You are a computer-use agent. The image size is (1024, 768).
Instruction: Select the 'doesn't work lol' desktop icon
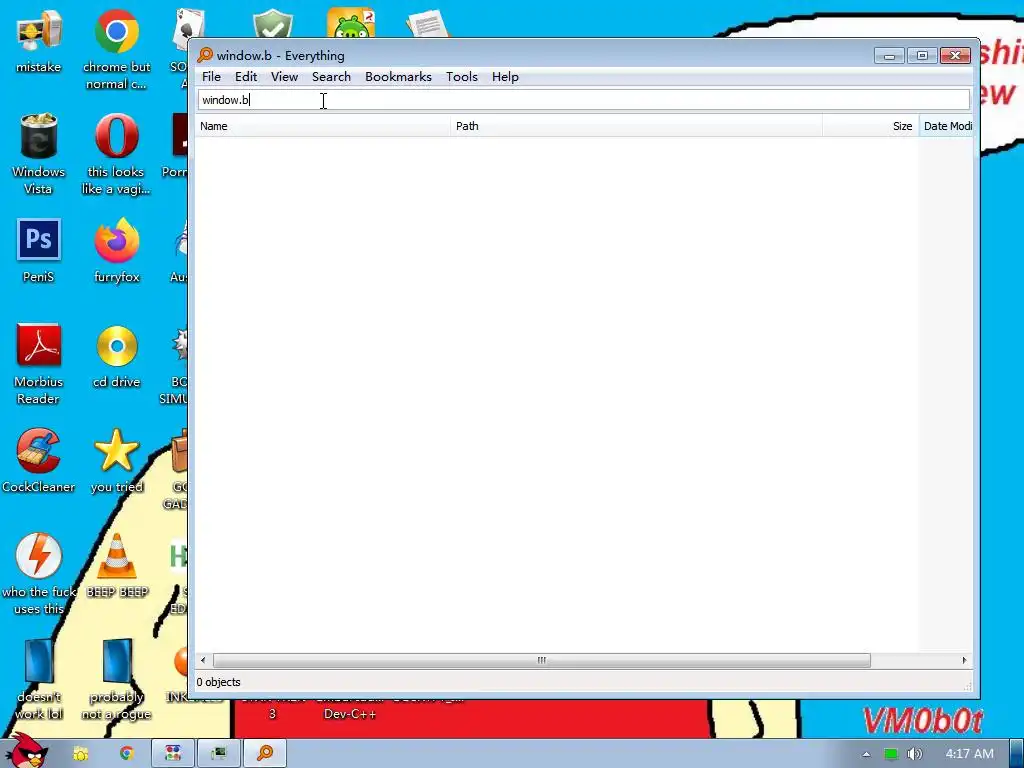tap(39, 679)
